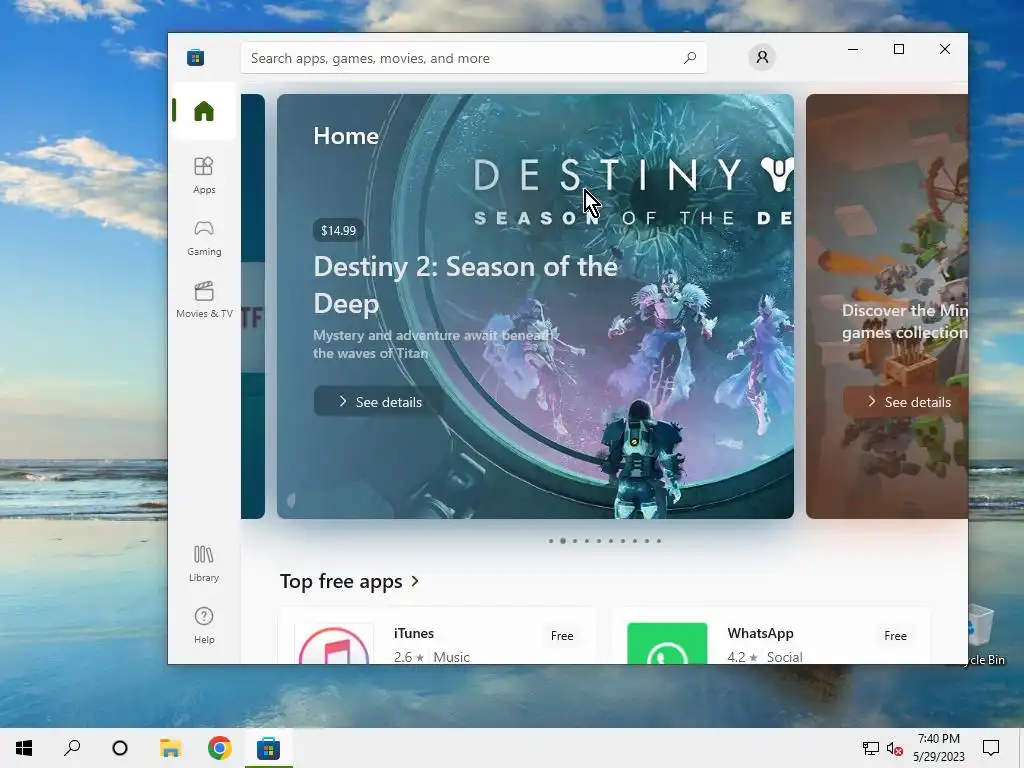Click the $14.99 price tag

tap(338, 230)
